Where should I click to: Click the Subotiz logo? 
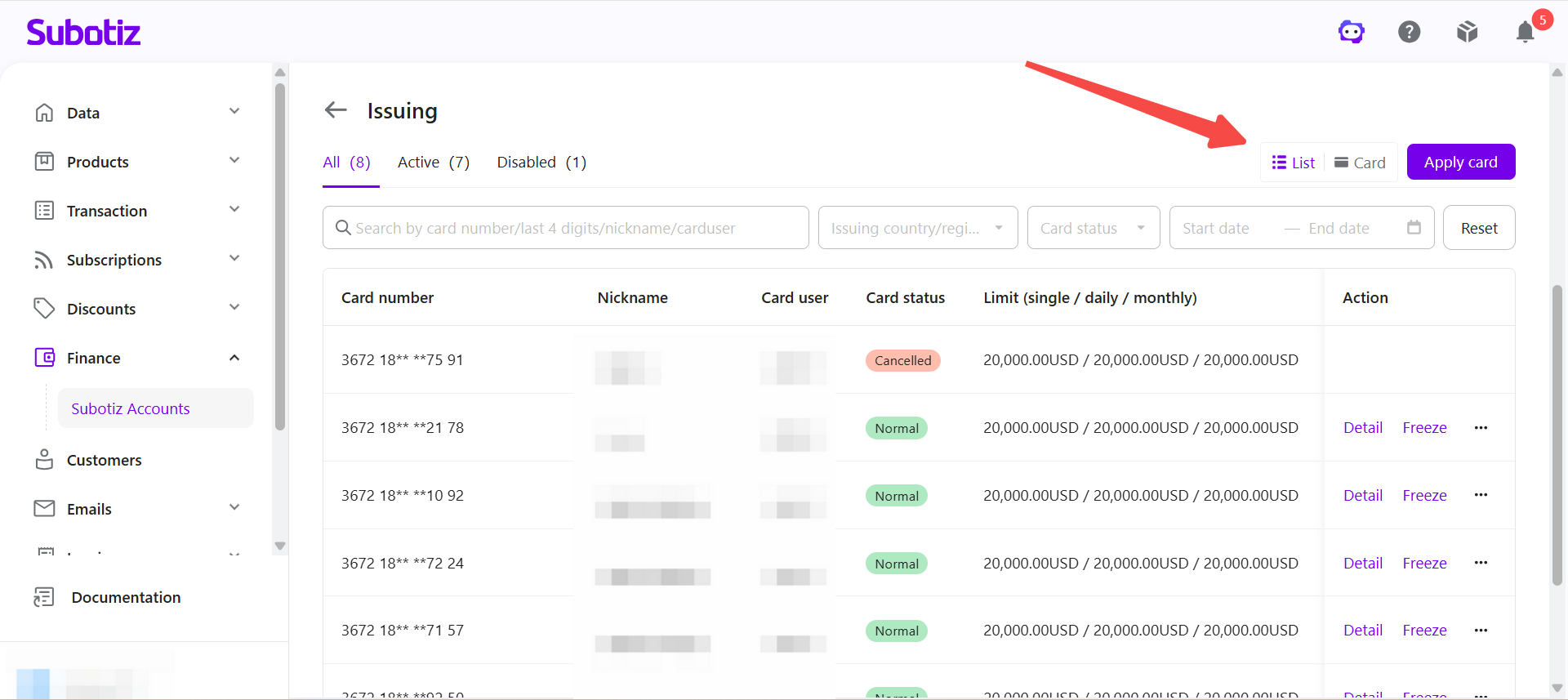(x=83, y=32)
